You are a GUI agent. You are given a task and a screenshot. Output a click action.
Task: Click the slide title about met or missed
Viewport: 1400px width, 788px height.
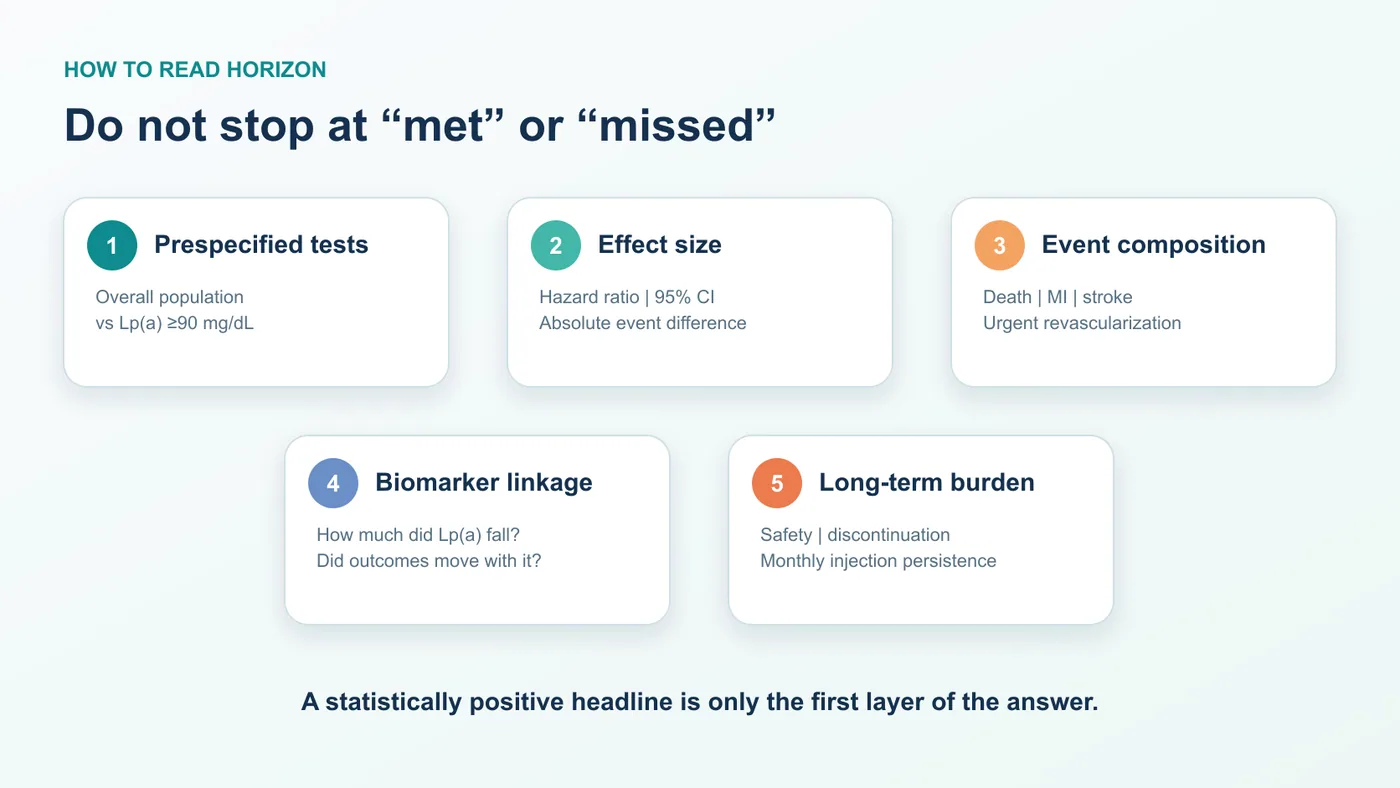[x=420, y=126]
